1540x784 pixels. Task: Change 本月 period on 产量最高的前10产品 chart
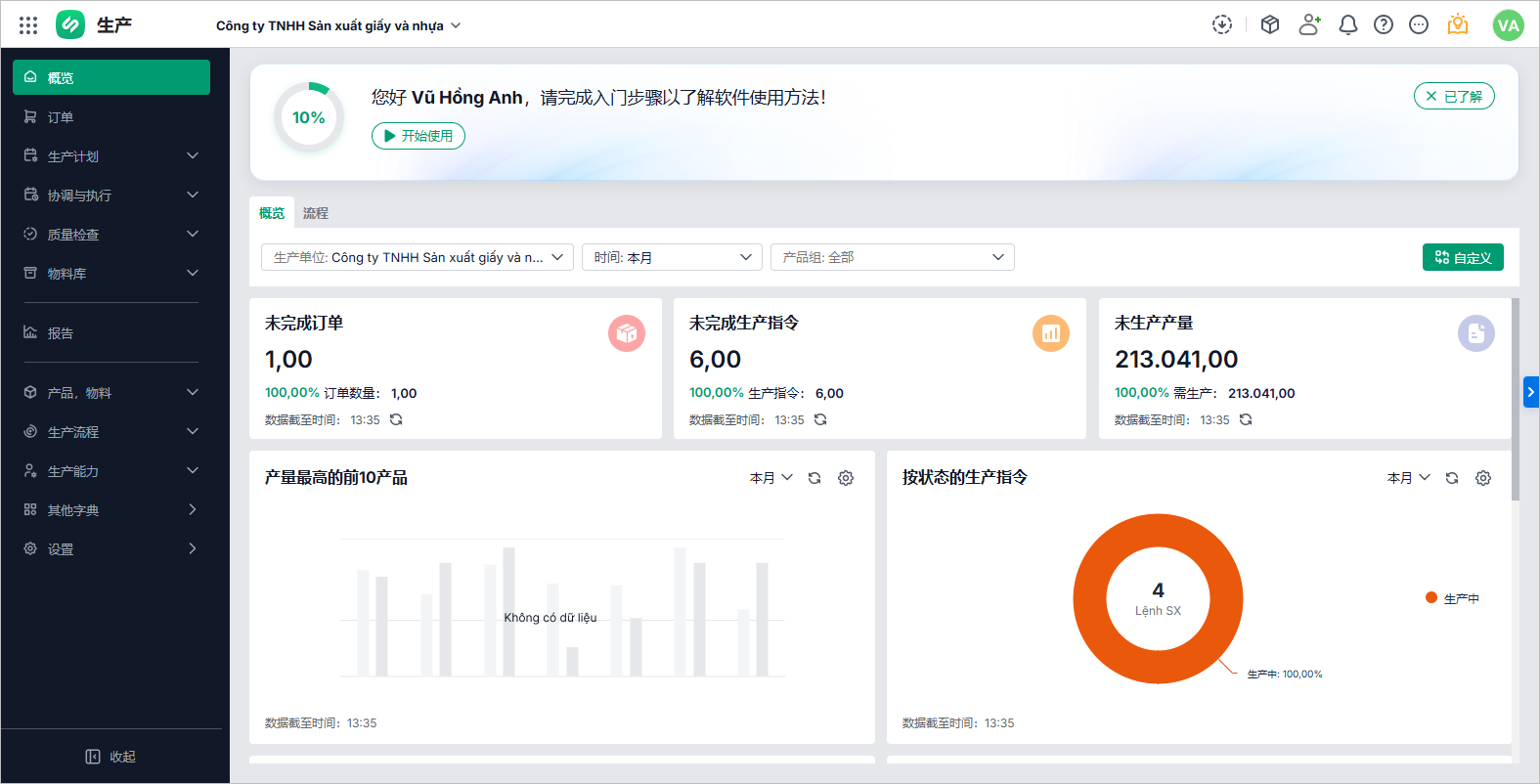coord(771,478)
